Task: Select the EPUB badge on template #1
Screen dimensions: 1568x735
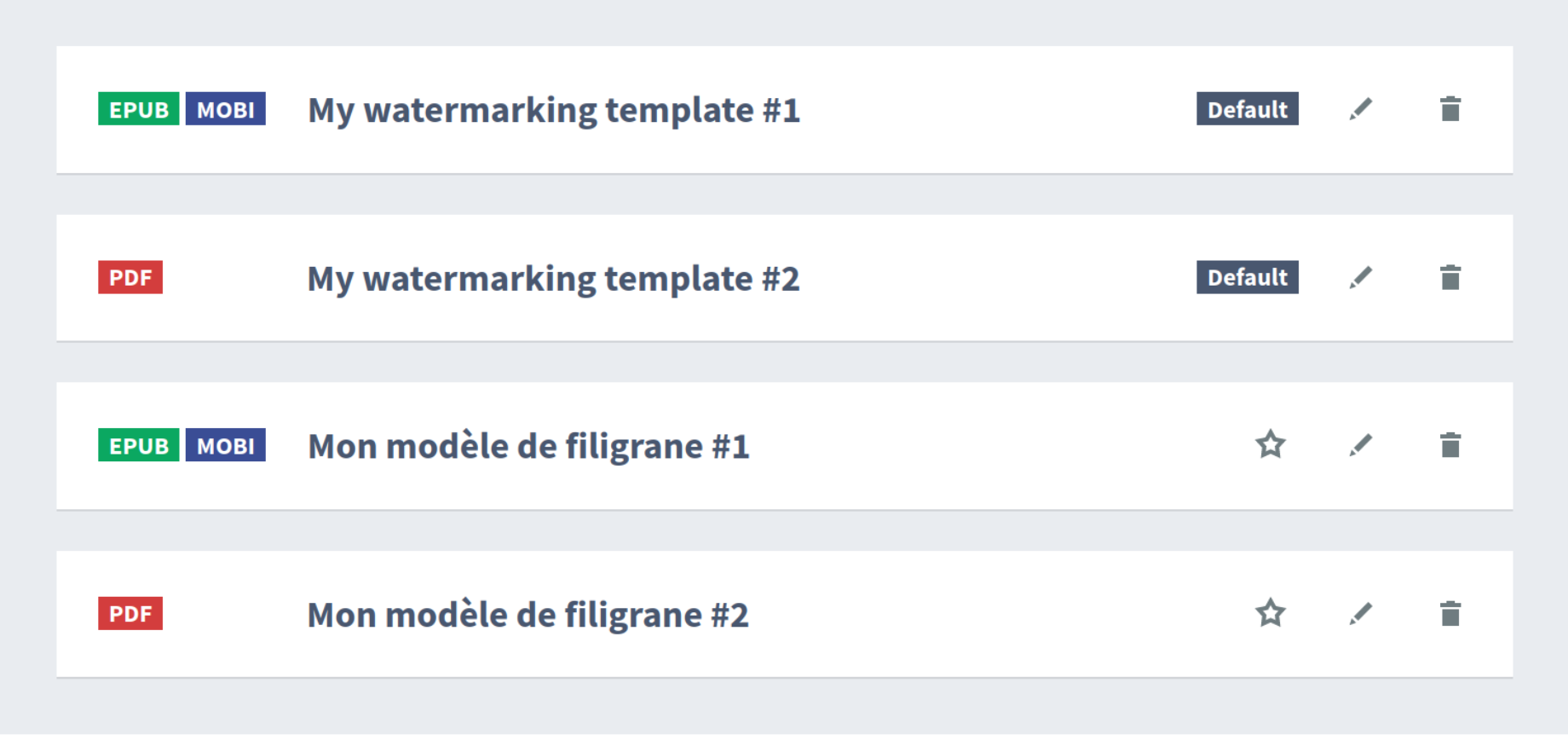Action: click(139, 108)
